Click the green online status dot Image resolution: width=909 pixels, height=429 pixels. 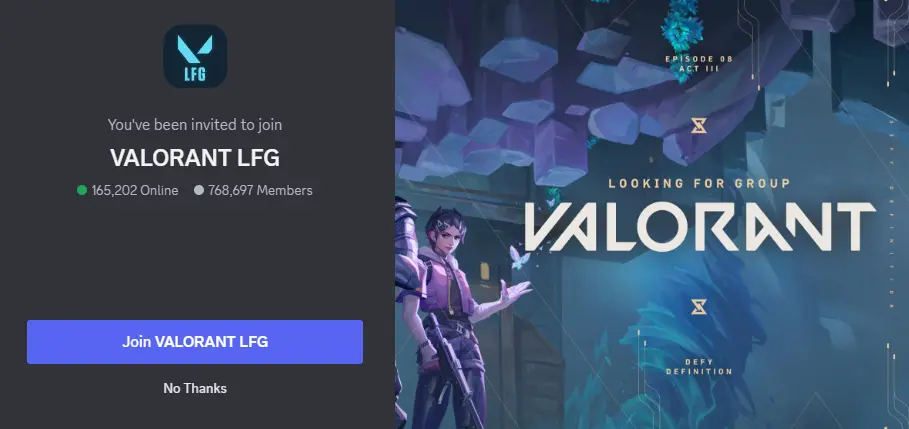point(82,190)
